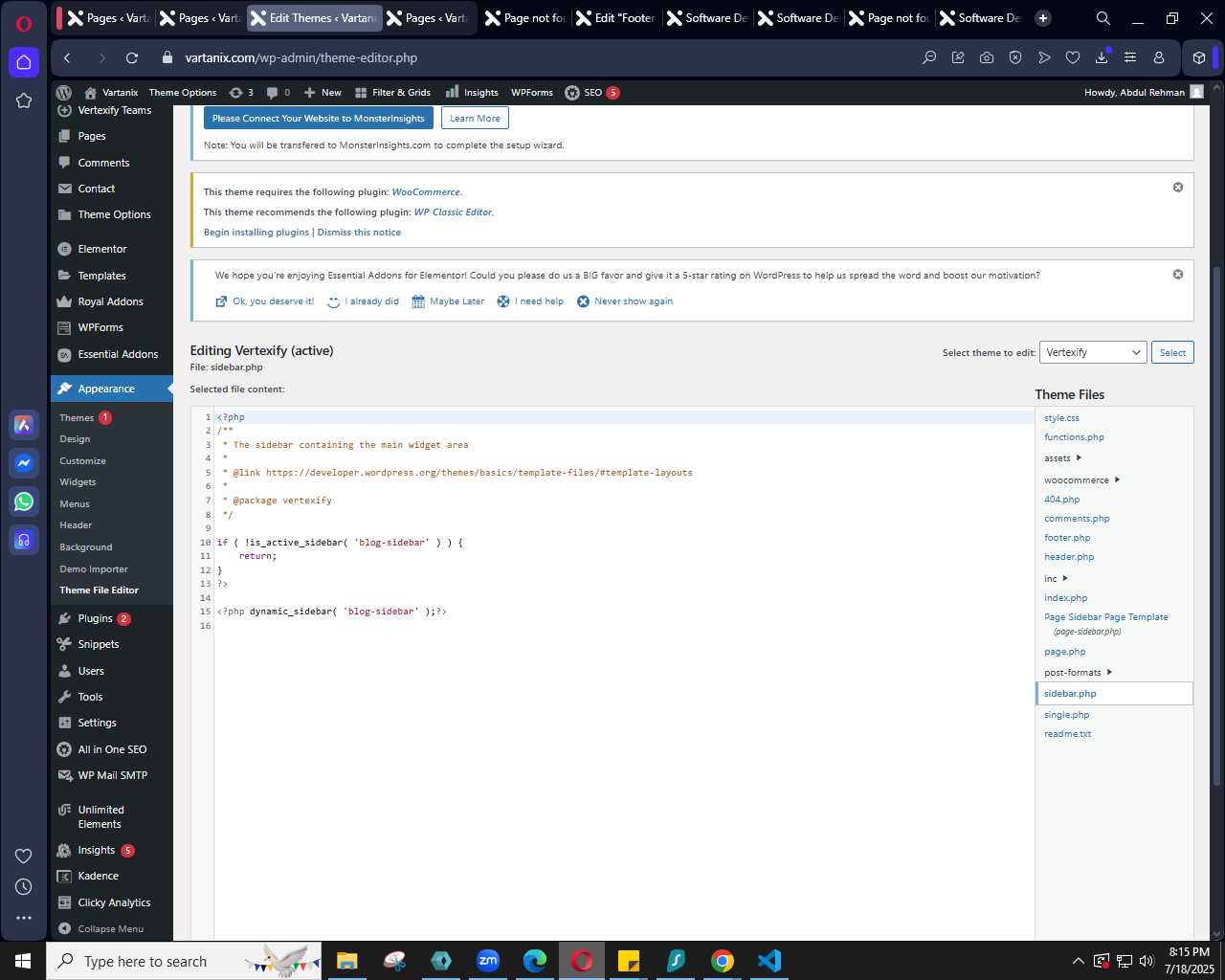Open Aria AI icon in Opera sidebar
The height and width of the screenshot is (980, 1225).
pyautogui.click(x=24, y=425)
